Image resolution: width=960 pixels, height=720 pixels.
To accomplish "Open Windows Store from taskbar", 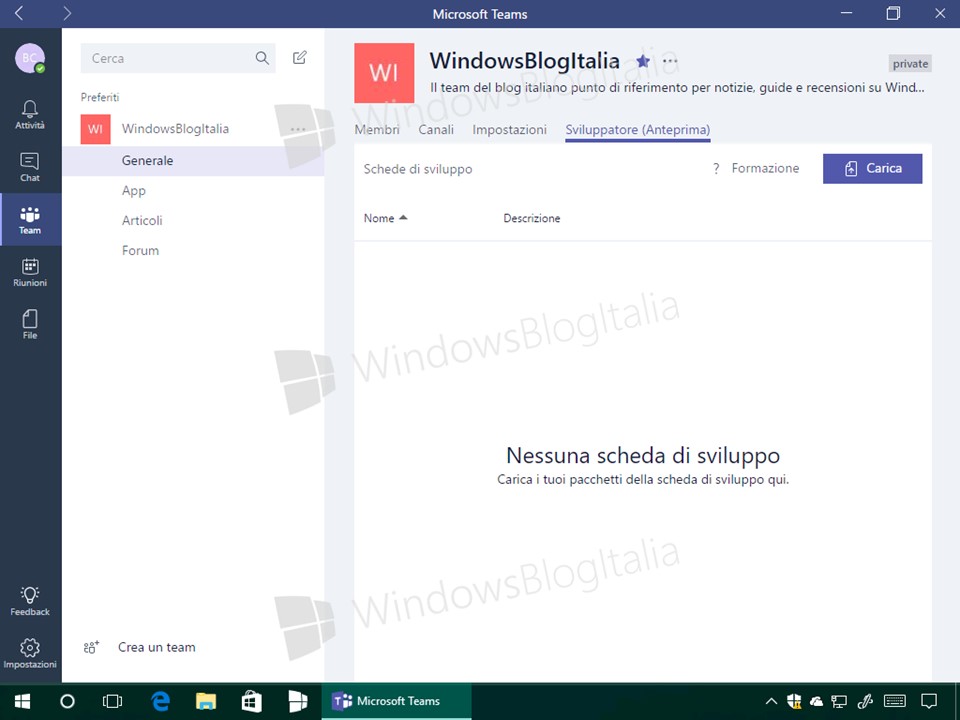I will tap(252, 701).
